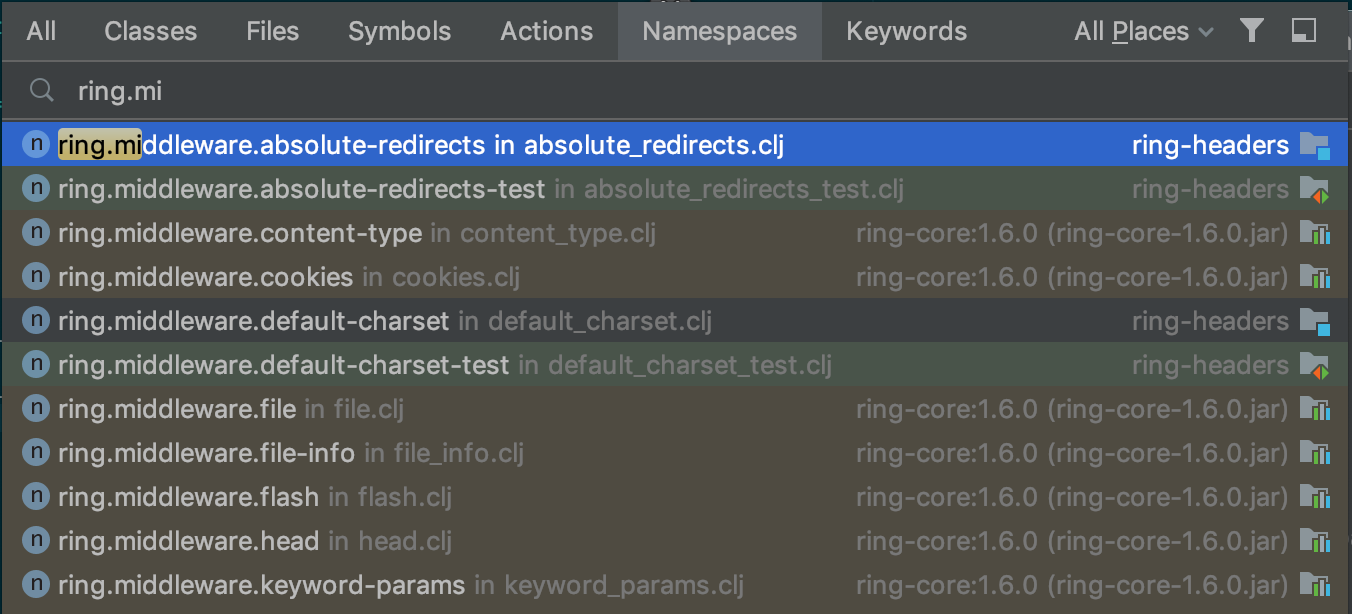
Task: Click the filter funnel icon
Action: coord(1251,31)
